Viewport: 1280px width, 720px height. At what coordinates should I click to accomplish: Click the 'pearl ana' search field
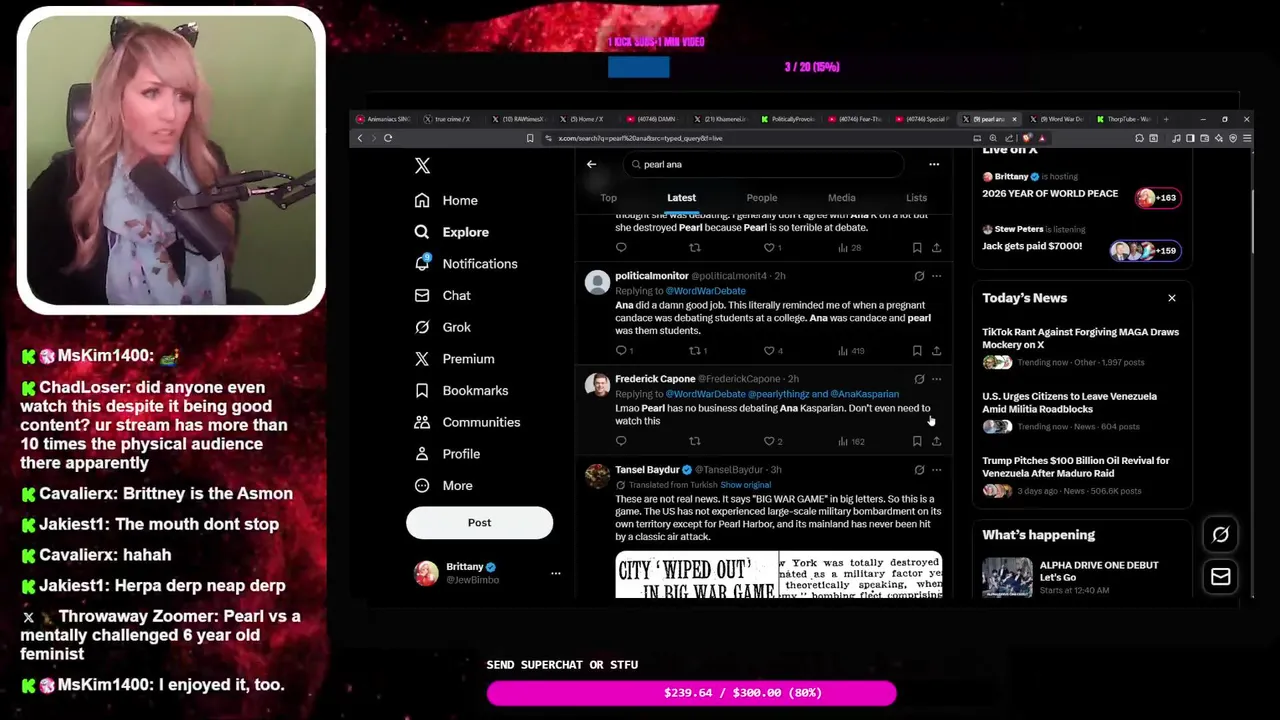point(763,164)
